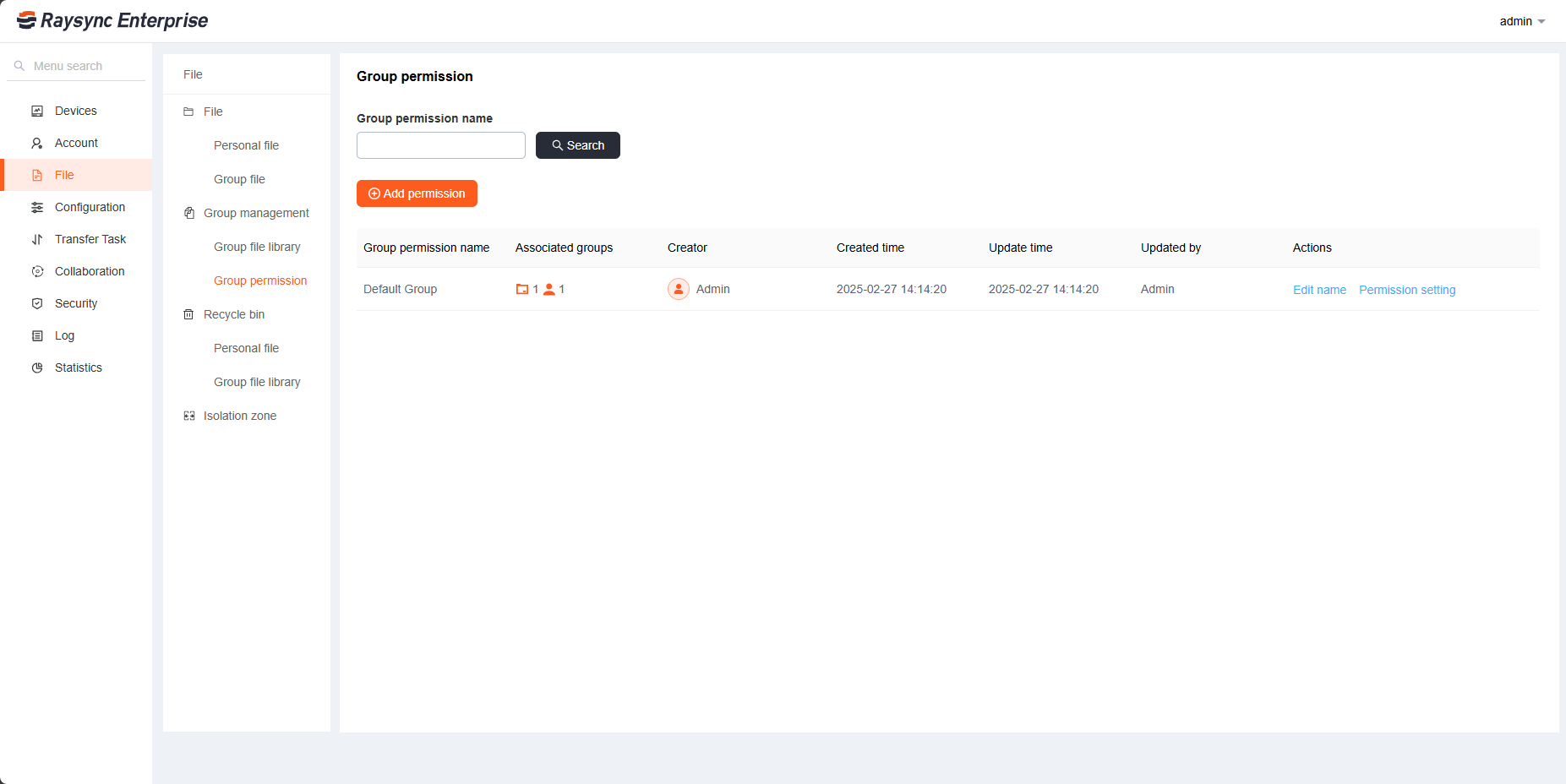Click the Default Group name cell
The width and height of the screenshot is (1566, 784).
tap(400, 289)
